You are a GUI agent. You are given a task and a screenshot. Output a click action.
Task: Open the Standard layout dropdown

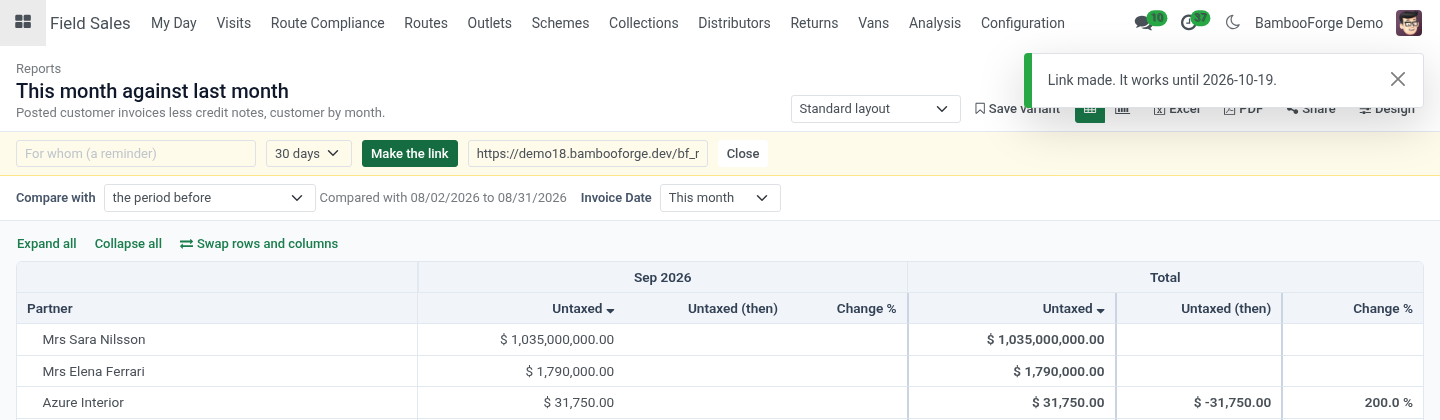(875, 109)
